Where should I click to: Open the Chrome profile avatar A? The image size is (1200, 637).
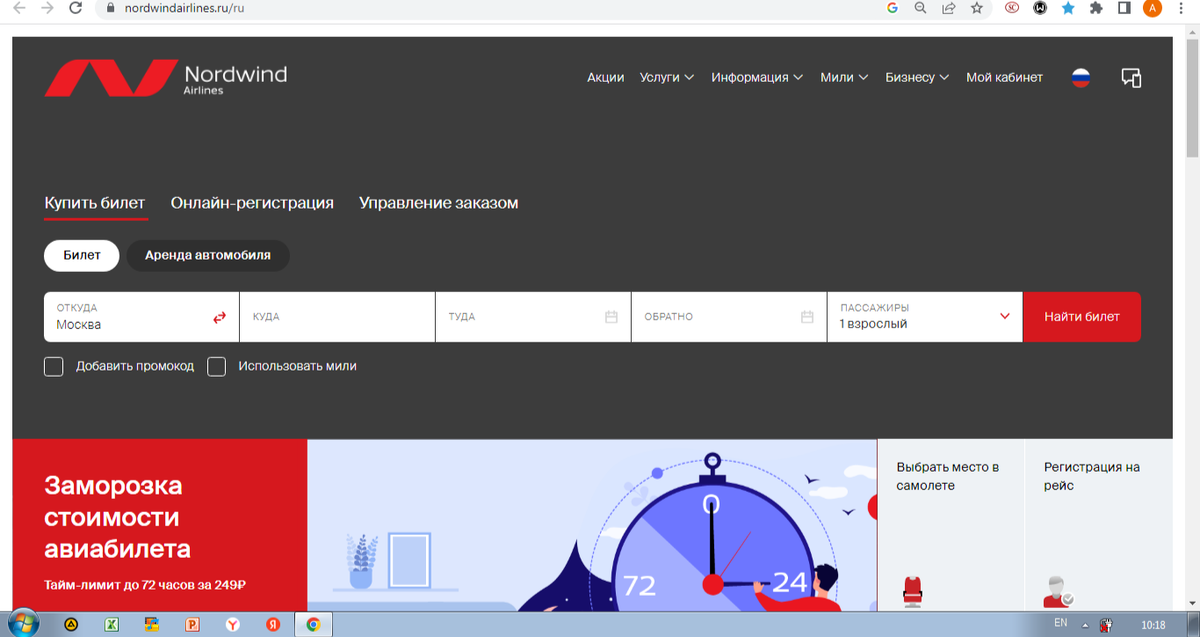click(x=1152, y=8)
